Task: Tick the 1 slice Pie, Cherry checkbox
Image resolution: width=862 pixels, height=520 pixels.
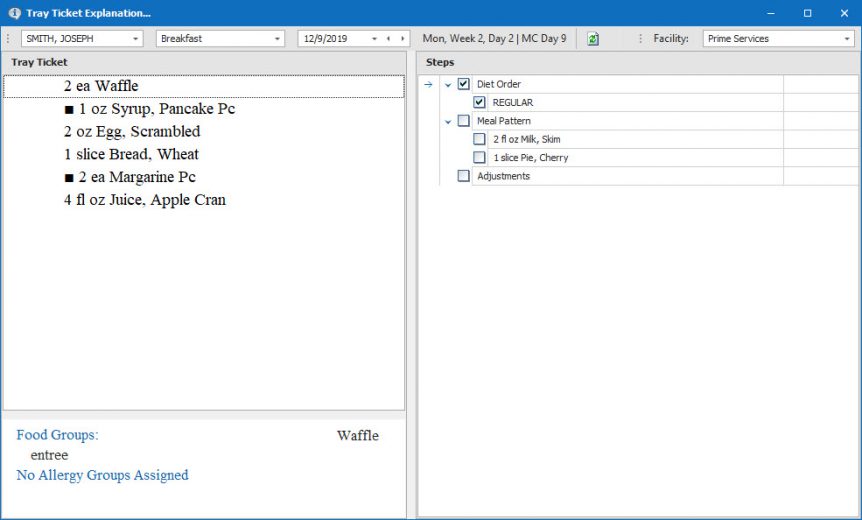Action: coord(479,157)
